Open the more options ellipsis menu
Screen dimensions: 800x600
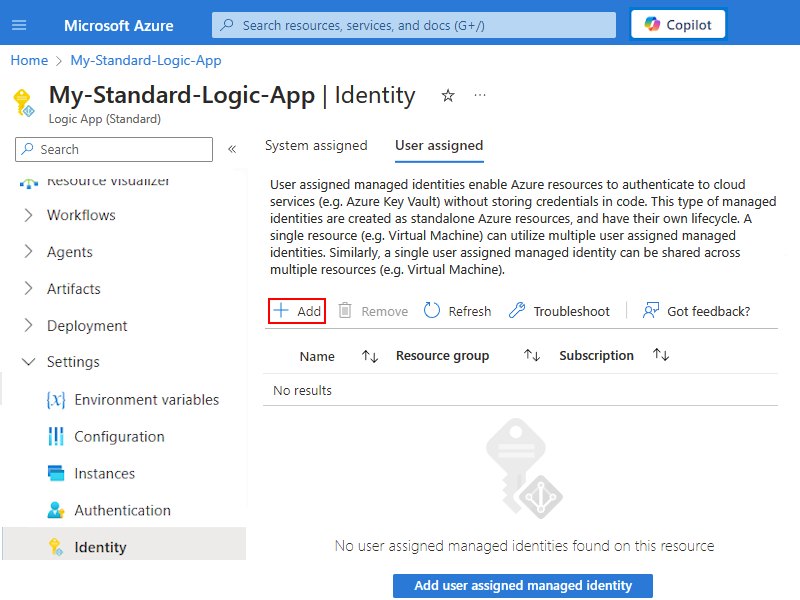coord(480,95)
